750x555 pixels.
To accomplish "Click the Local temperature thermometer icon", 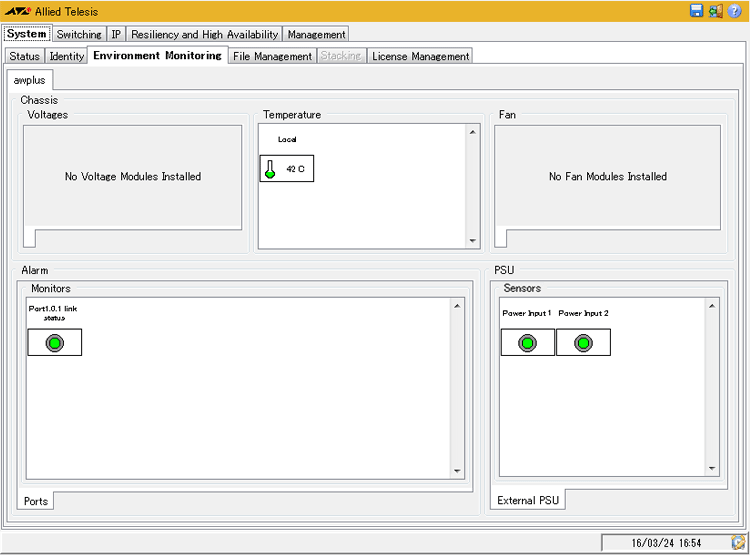I will click(270, 169).
